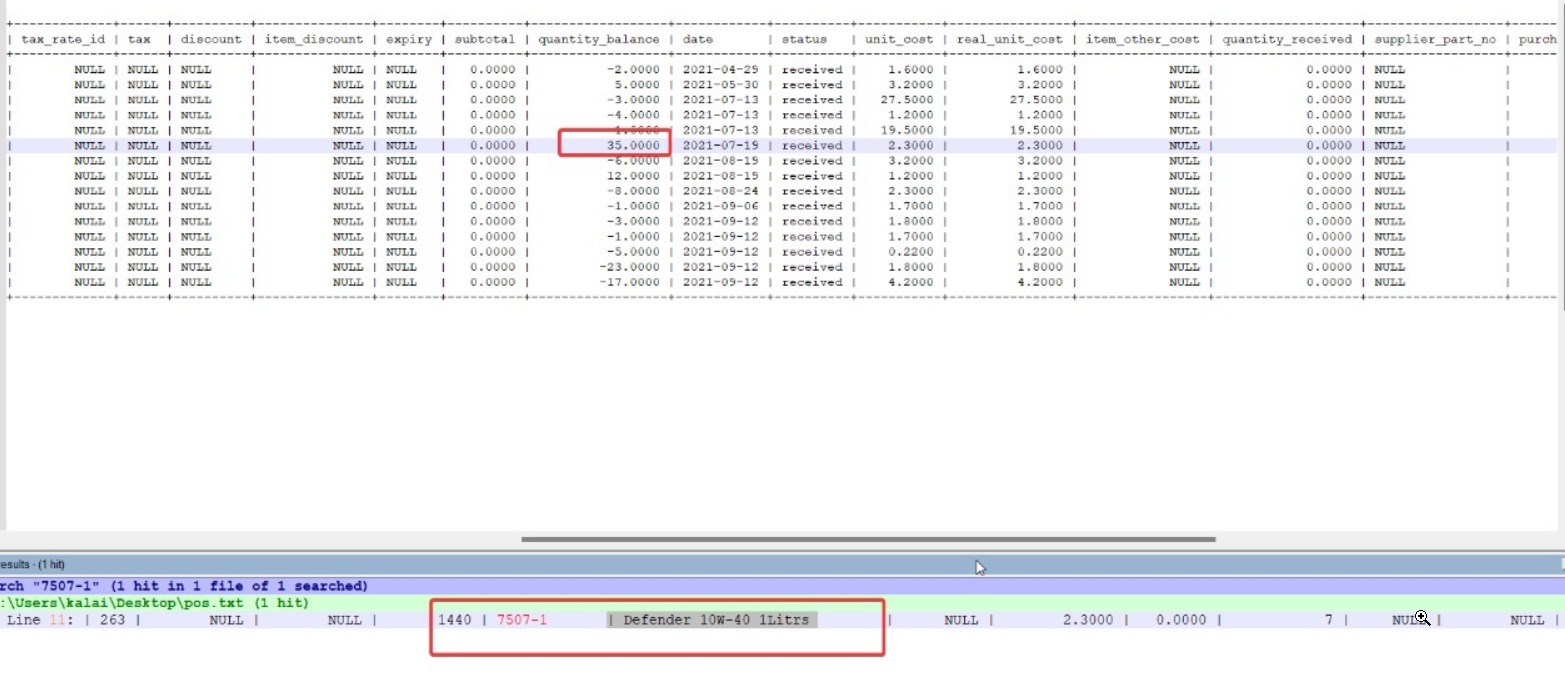Click the quantity balance value -2.0000
The width and height of the screenshot is (1565, 690).
point(632,70)
